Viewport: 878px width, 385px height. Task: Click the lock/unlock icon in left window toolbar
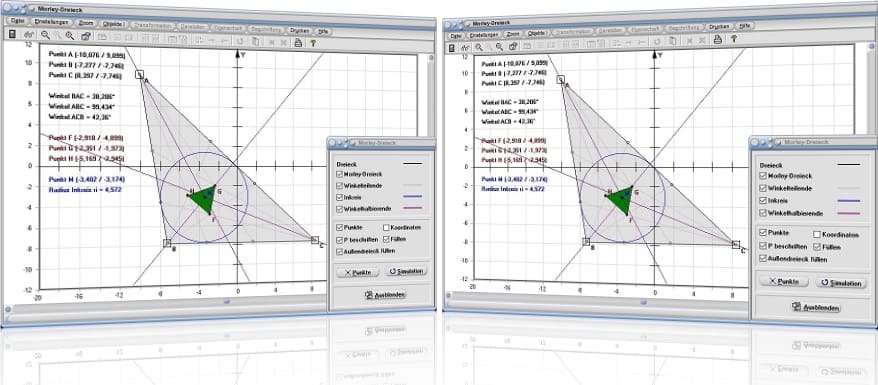pyautogui.click(x=86, y=36)
